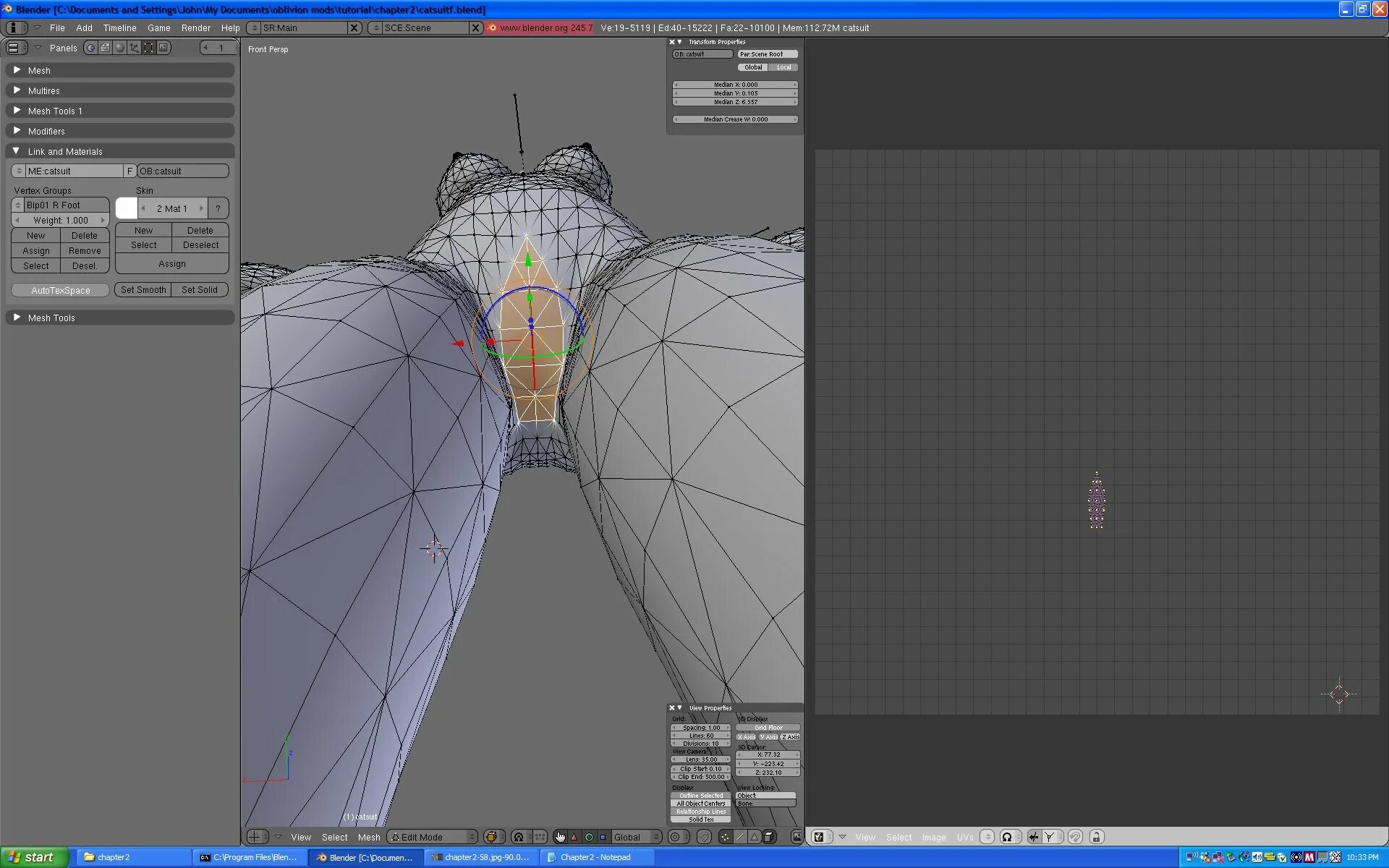Open the Edit Mode dropdown

[x=433, y=837]
